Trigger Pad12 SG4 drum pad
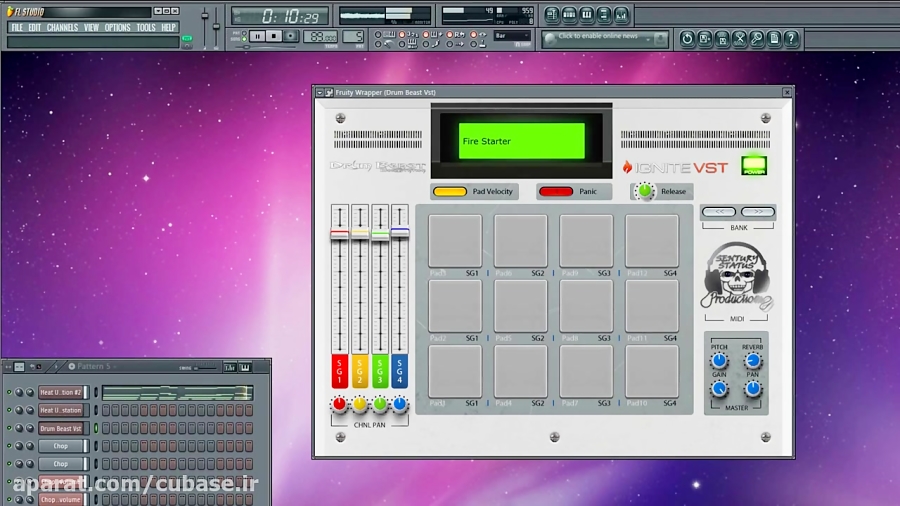The width and height of the screenshot is (900, 506). 651,241
